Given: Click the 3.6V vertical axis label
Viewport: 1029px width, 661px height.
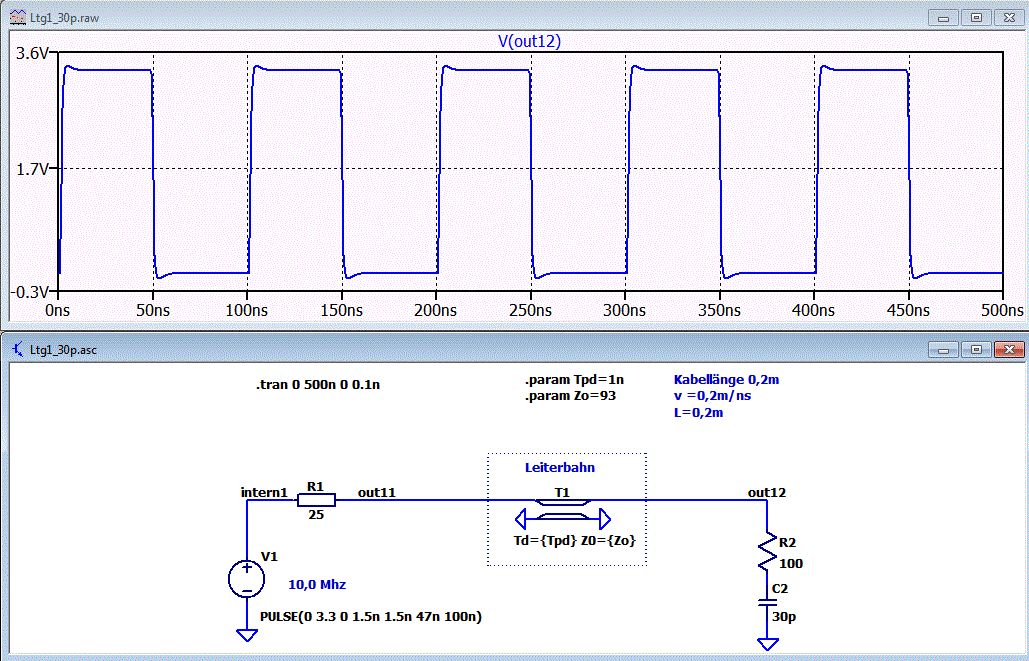Looking at the screenshot, I should 32,53.
